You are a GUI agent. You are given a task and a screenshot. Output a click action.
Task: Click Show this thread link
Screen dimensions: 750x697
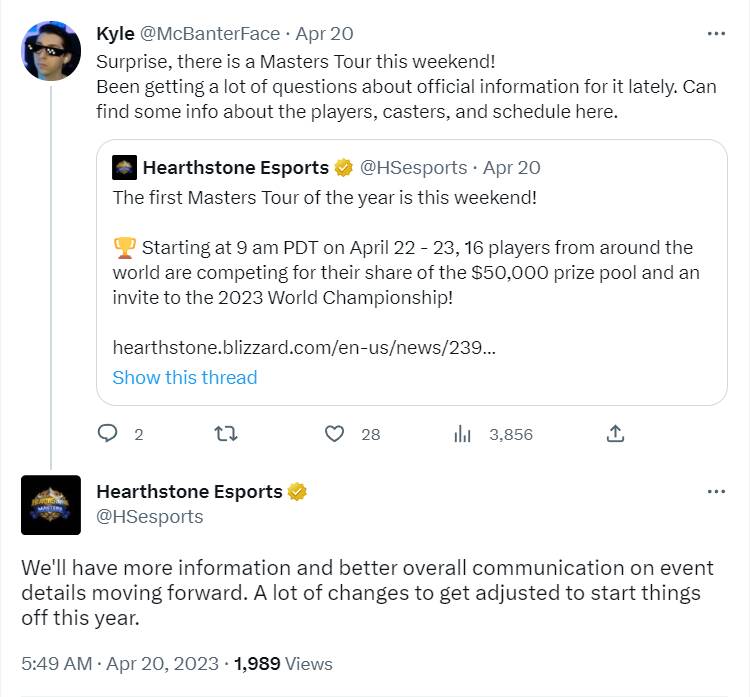click(184, 377)
